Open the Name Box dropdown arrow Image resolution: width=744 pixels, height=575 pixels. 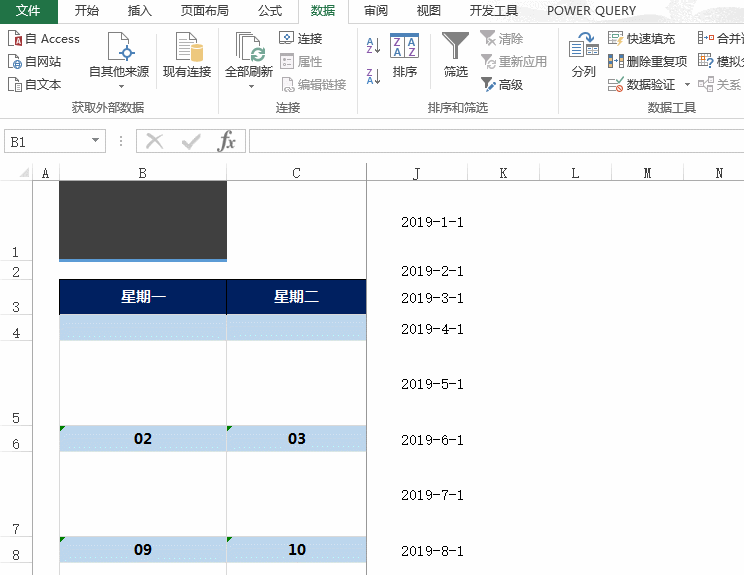tap(96, 142)
